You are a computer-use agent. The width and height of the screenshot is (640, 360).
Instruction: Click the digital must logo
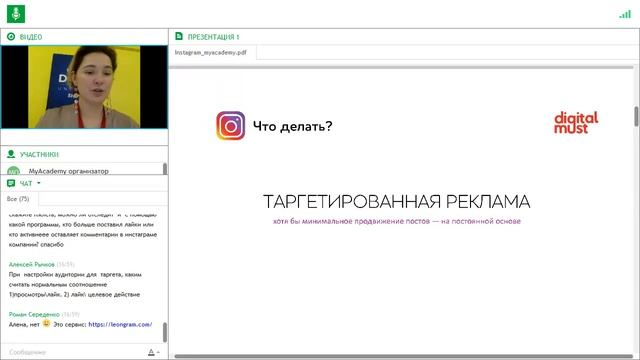coord(576,122)
